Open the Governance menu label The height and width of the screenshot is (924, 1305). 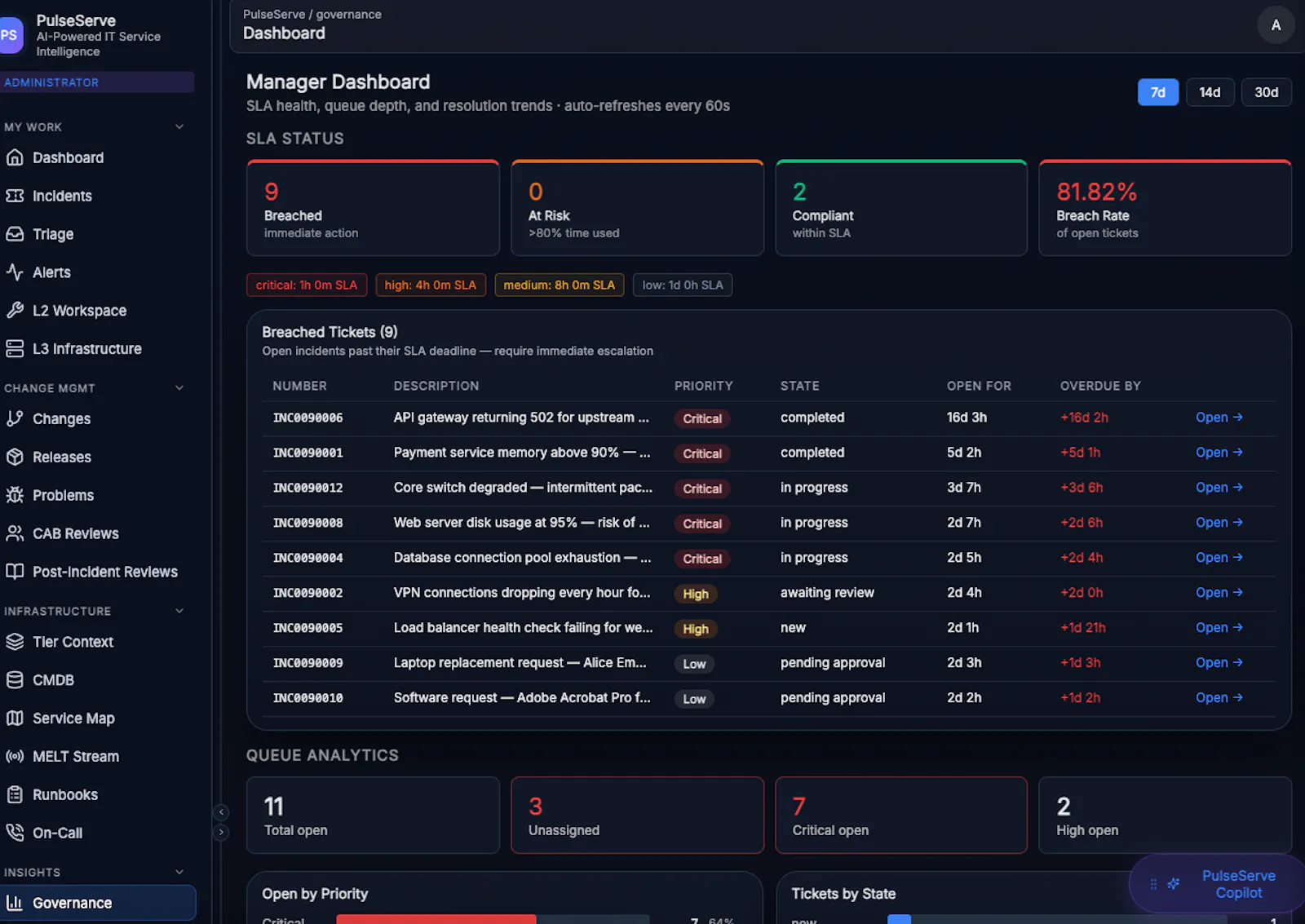point(72,903)
